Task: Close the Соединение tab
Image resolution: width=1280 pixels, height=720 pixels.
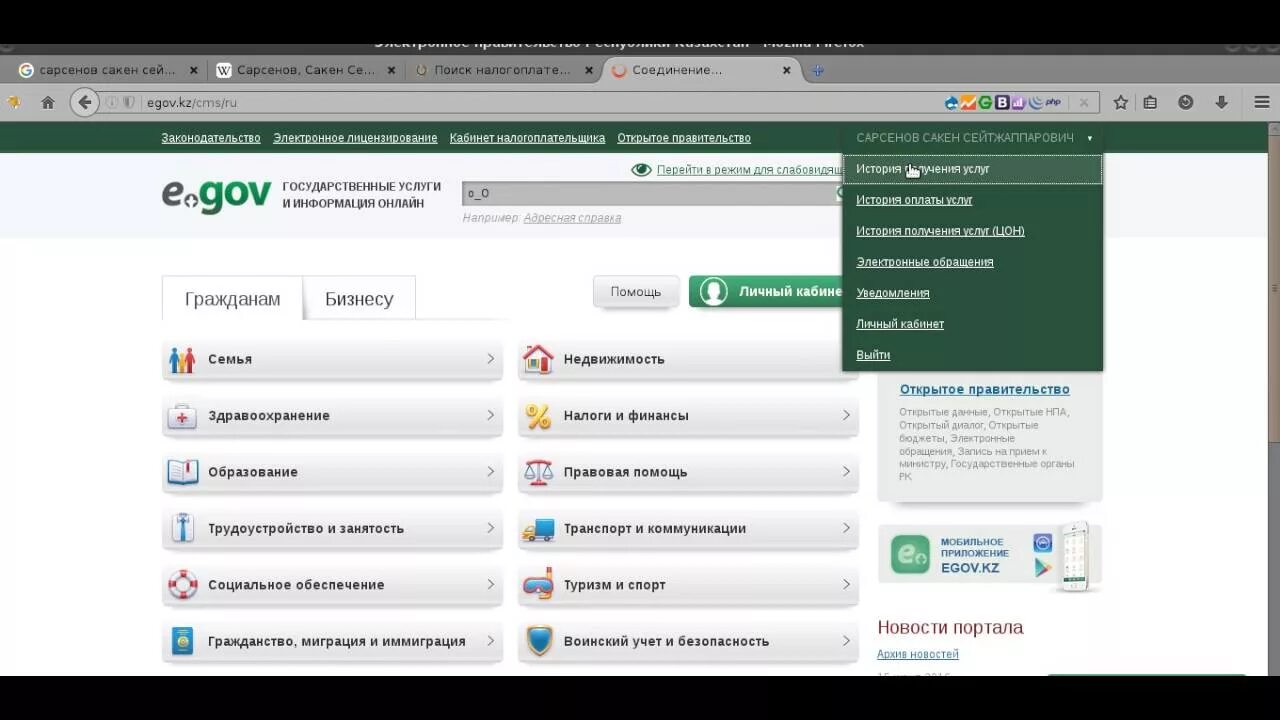Action: pos(786,70)
